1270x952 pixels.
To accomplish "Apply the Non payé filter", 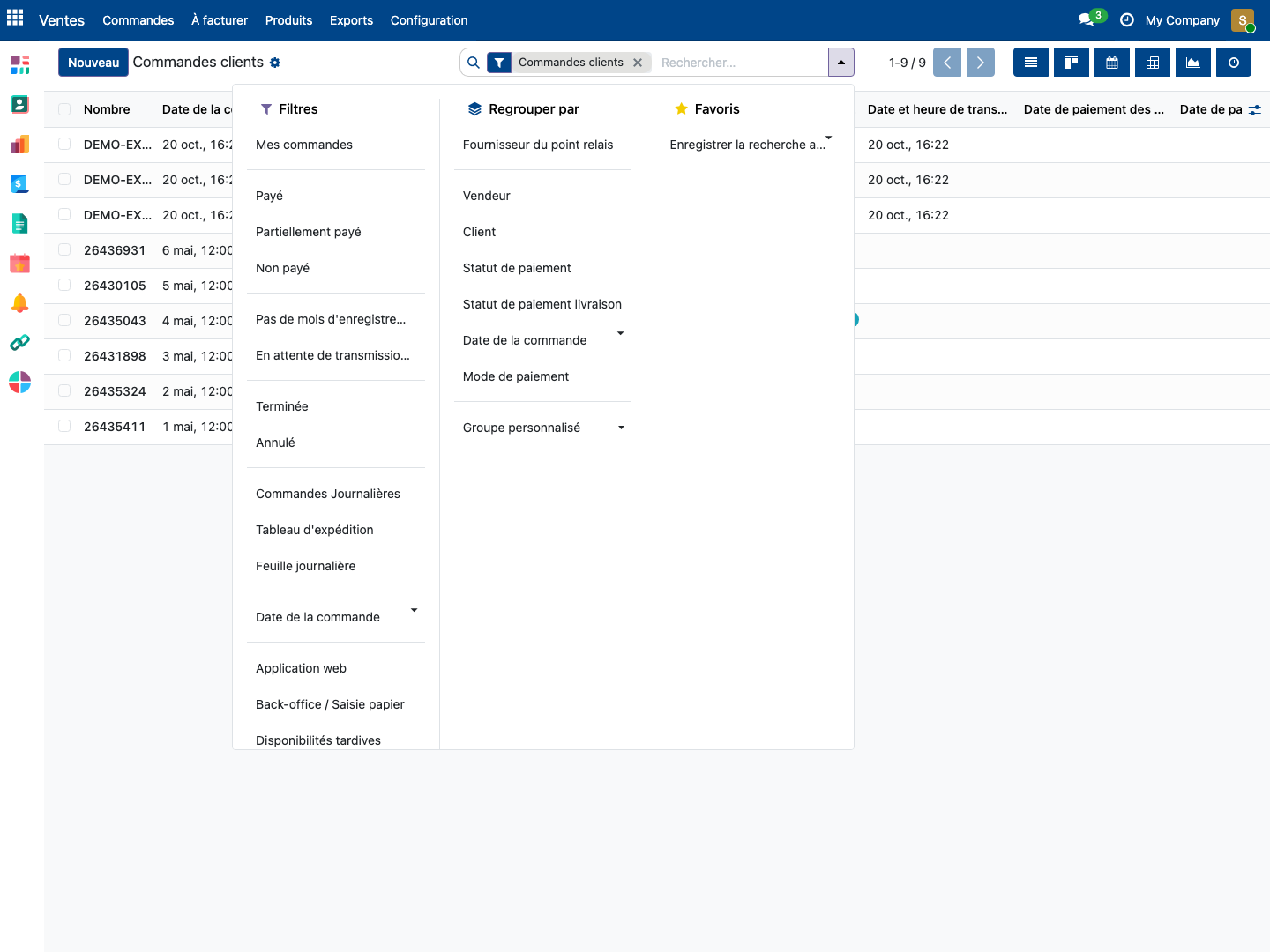I will click(336, 268).
